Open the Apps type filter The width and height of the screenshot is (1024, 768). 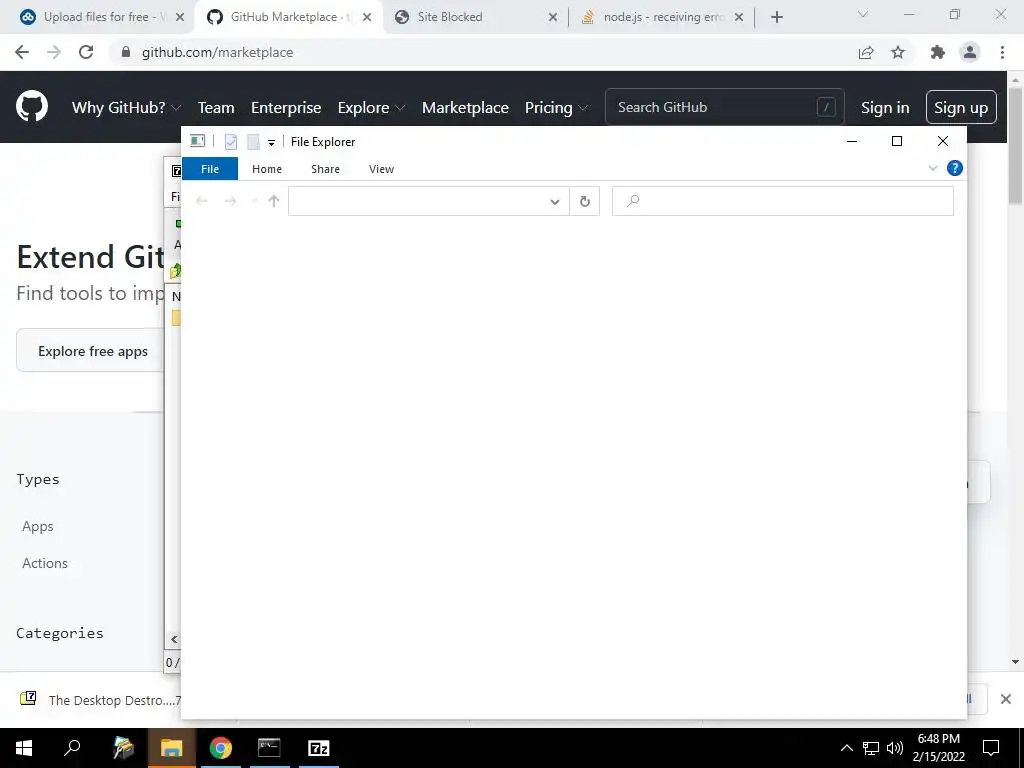tap(38, 526)
